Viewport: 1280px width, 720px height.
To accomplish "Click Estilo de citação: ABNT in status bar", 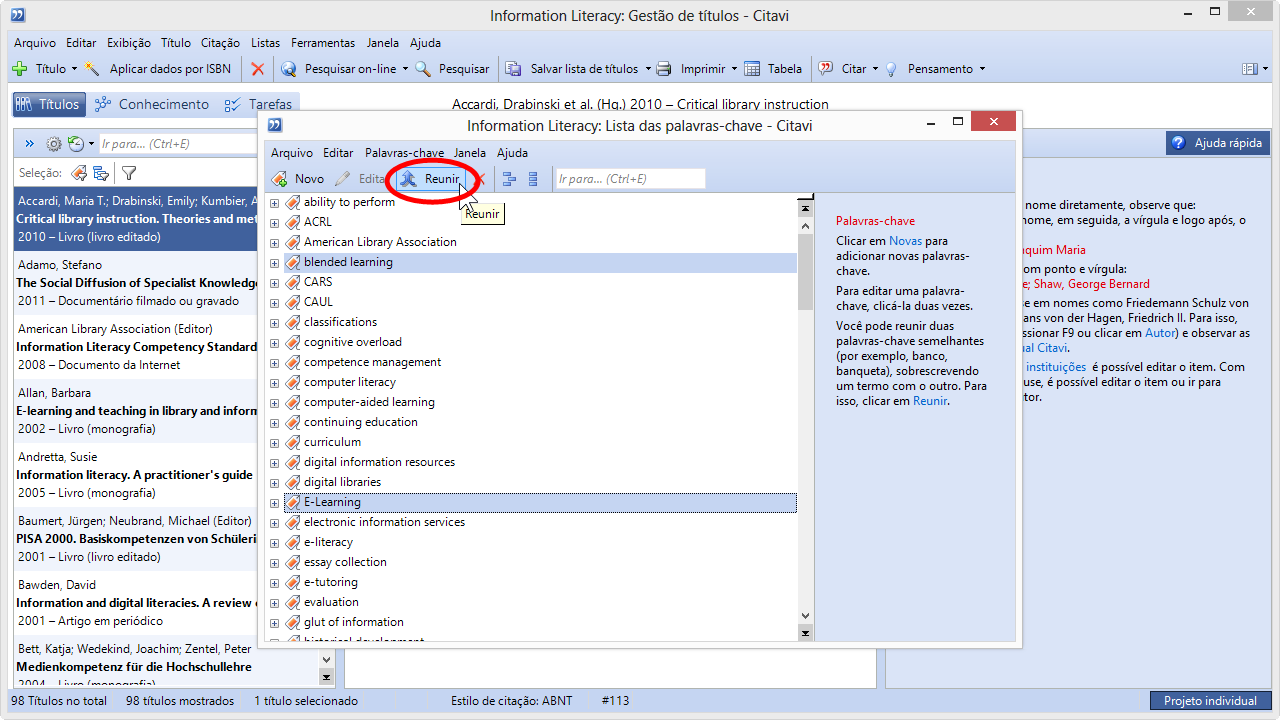I will 511,701.
